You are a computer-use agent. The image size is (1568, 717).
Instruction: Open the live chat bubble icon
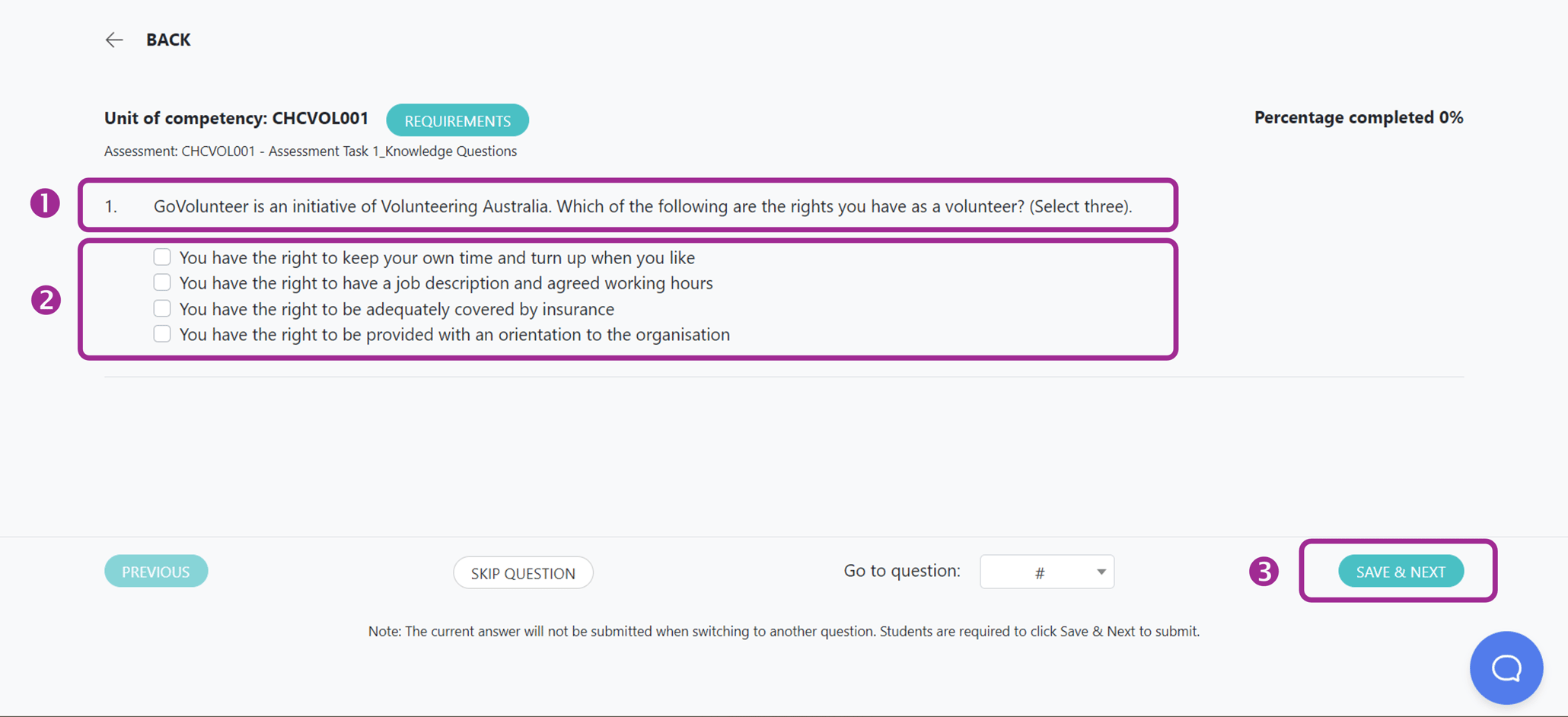(x=1506, y=668)
